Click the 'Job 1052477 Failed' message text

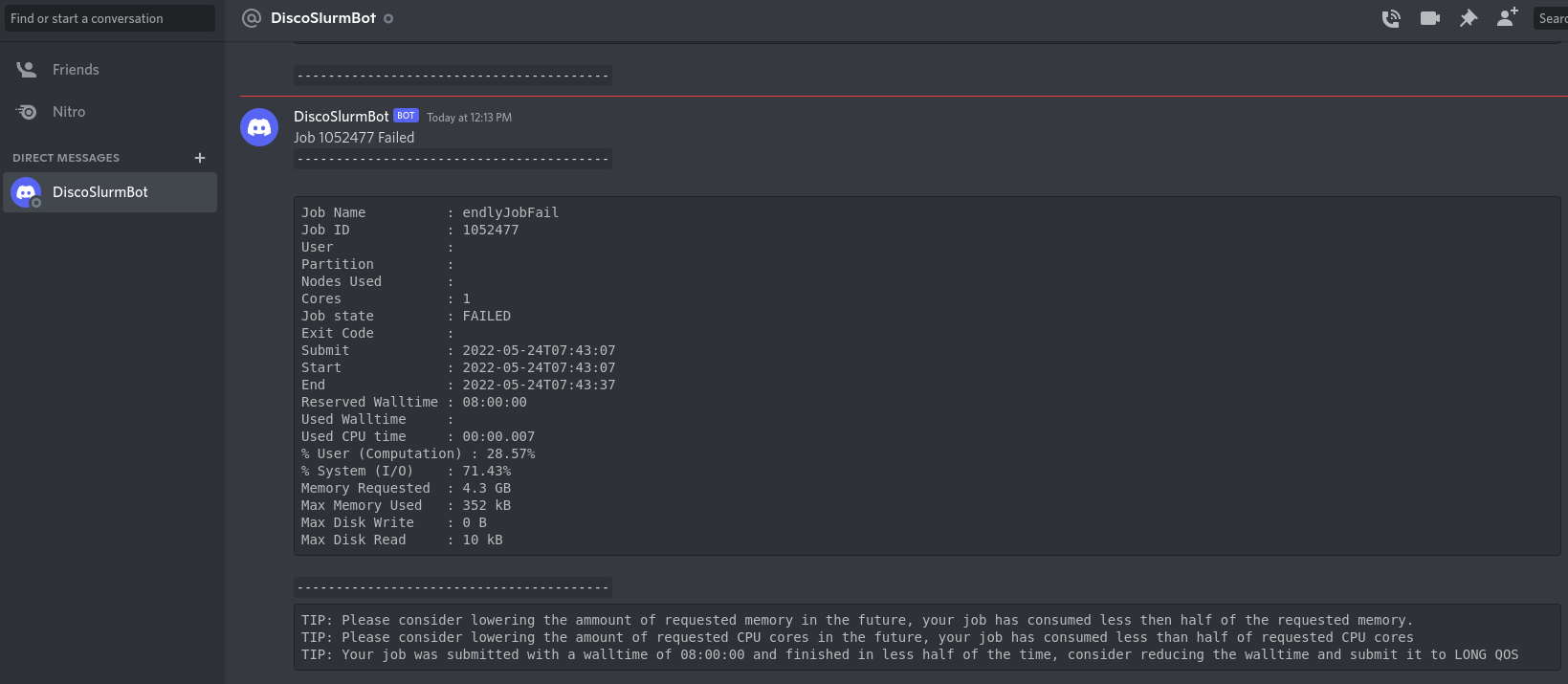point(354,138)
